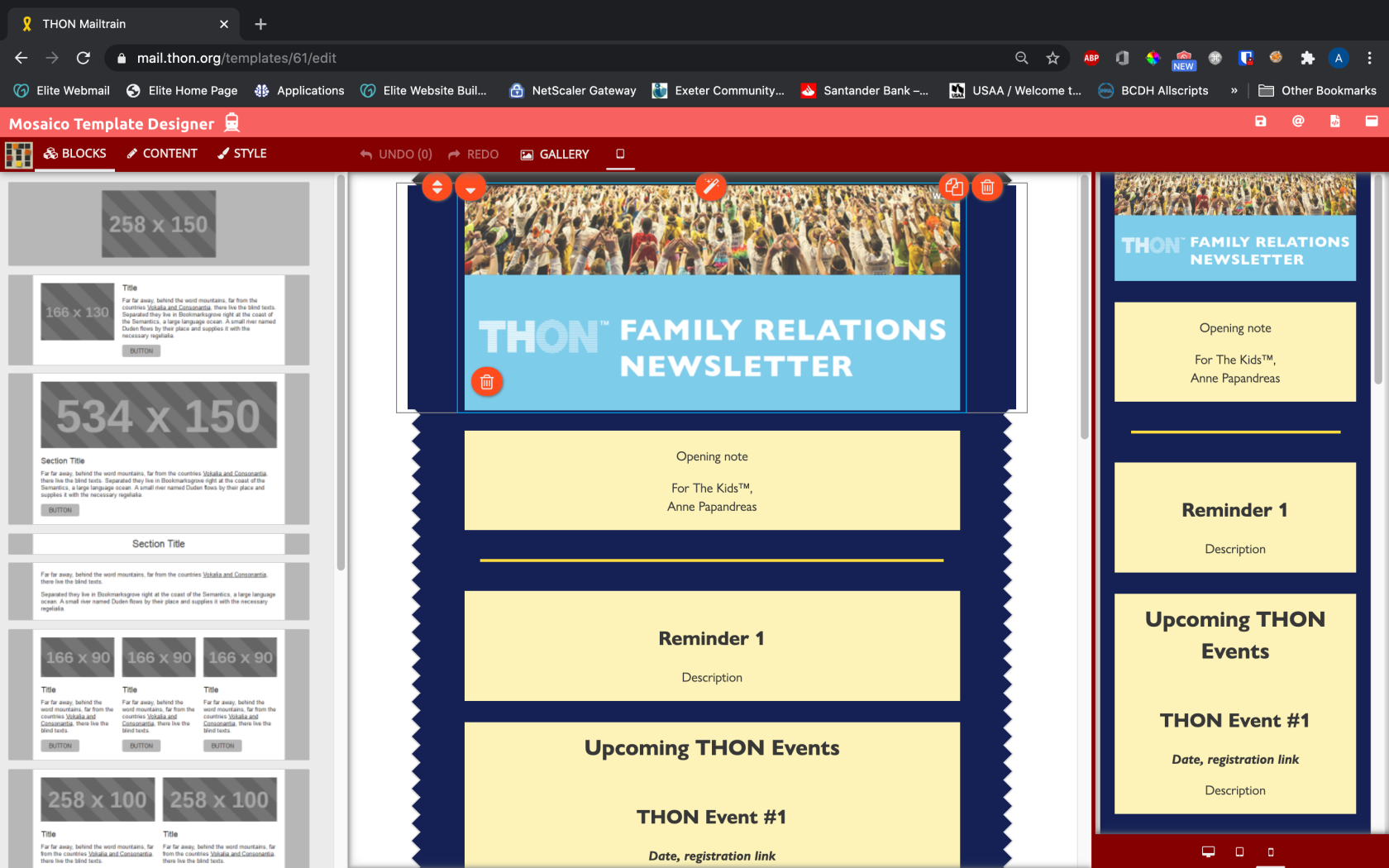This screenshot has height=868, width=1389.
Task: Open the color wheel picker extension
Action: pyautogui.click(x=1153, y=58)
